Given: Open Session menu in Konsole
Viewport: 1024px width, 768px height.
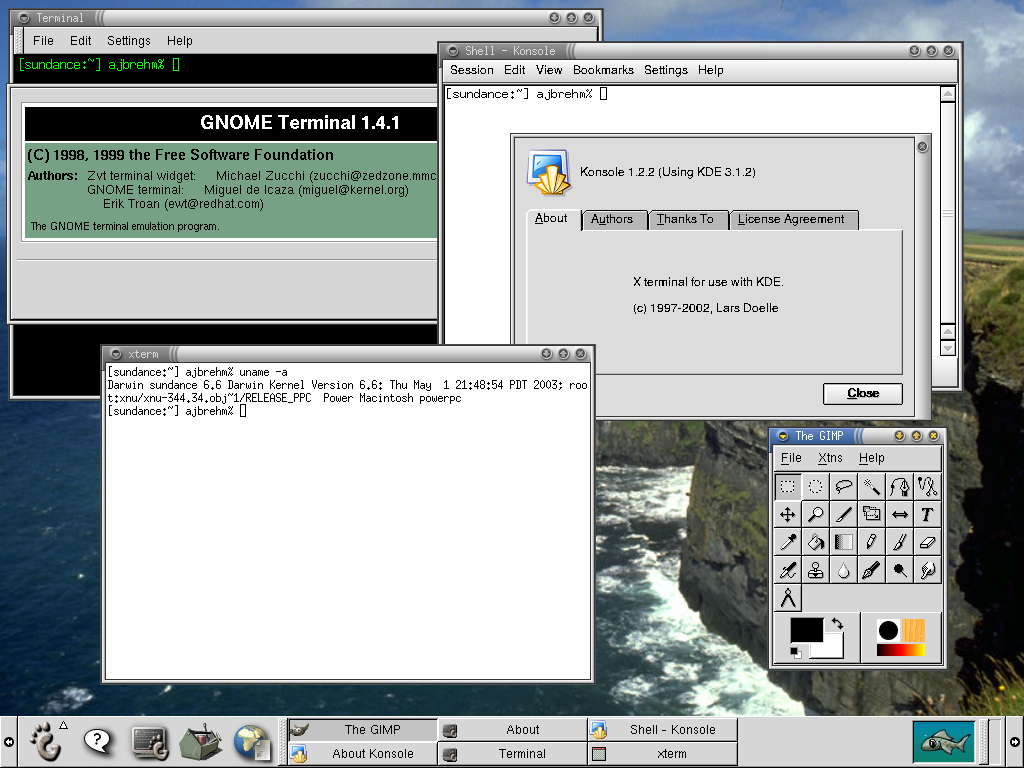Looking at the screenshot, I should pos(472,70).
